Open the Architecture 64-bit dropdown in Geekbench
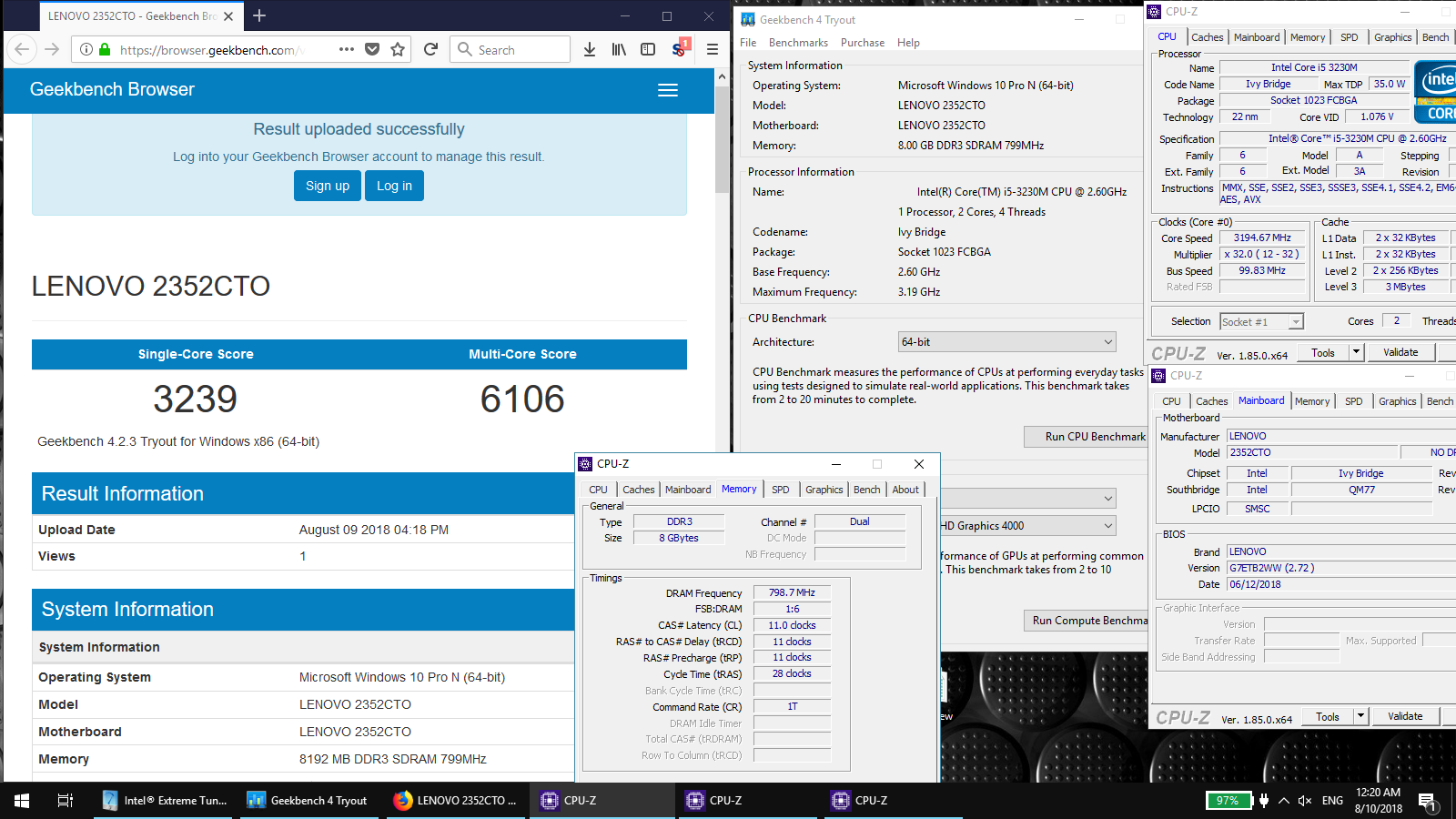1456x819 pixels. click(x=1006, y=342)
